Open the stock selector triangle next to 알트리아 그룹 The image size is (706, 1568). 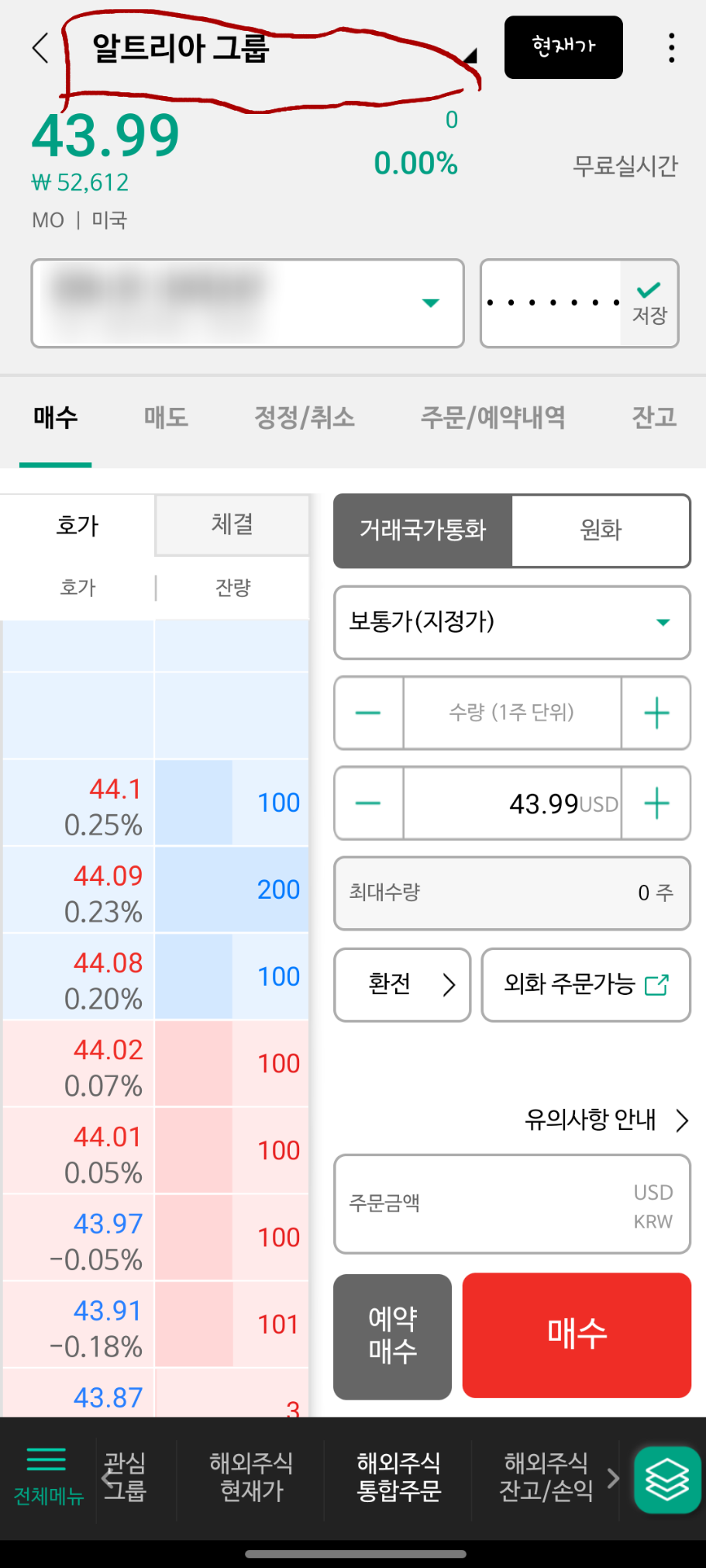pos(470,56)
